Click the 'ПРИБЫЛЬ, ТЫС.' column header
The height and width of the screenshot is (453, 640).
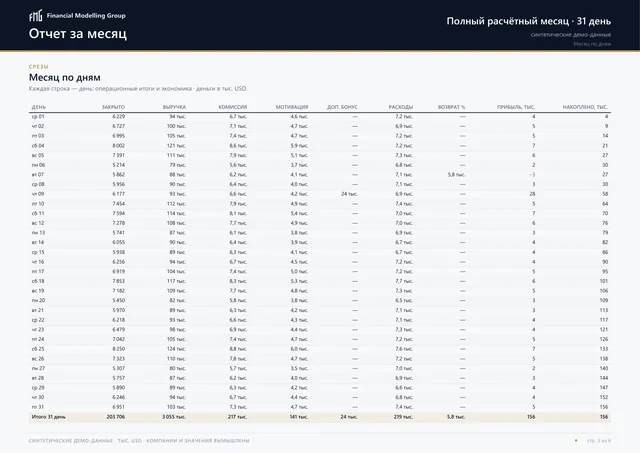(516, 107)
